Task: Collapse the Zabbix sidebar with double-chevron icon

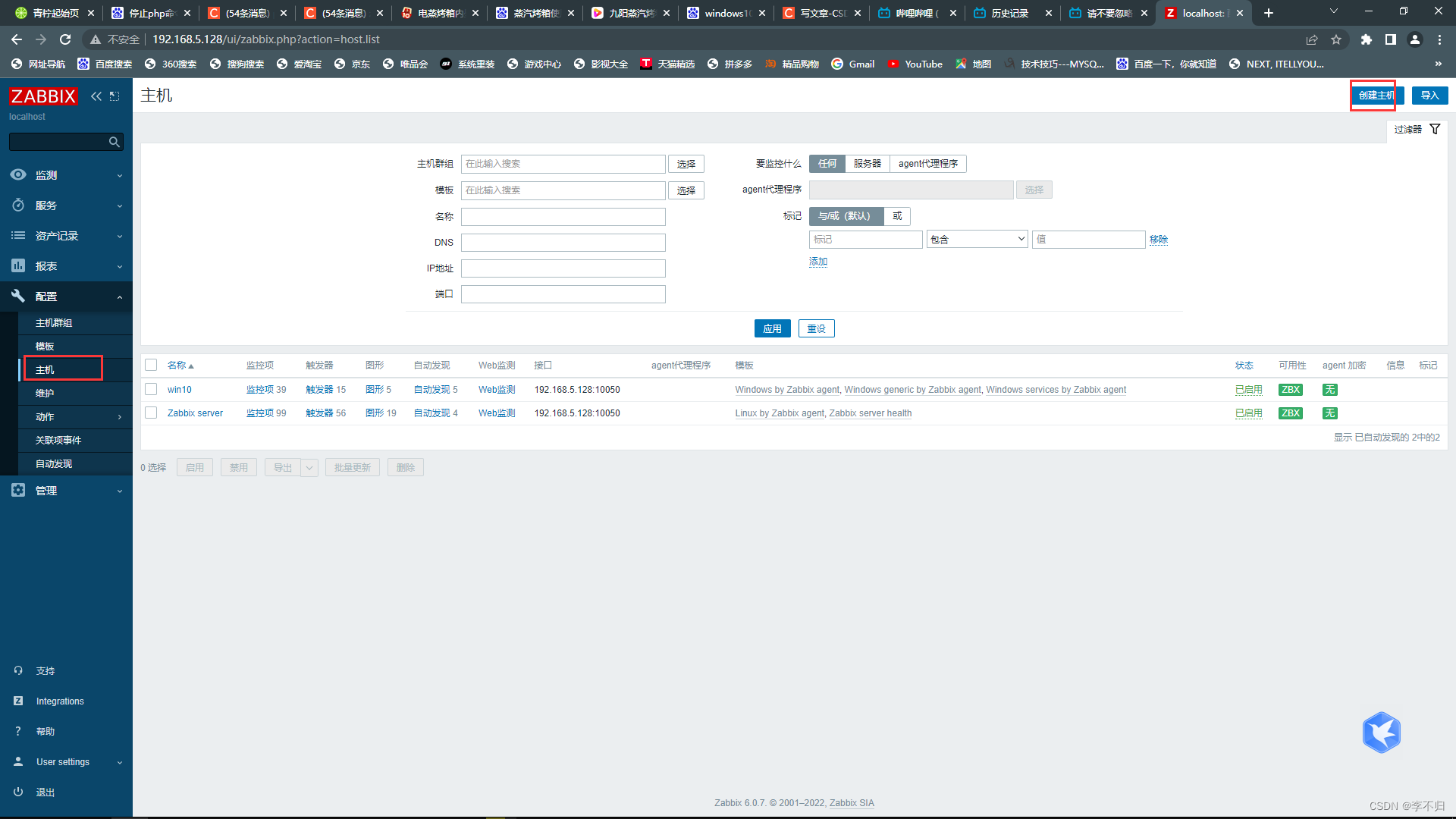Action: 96,96
